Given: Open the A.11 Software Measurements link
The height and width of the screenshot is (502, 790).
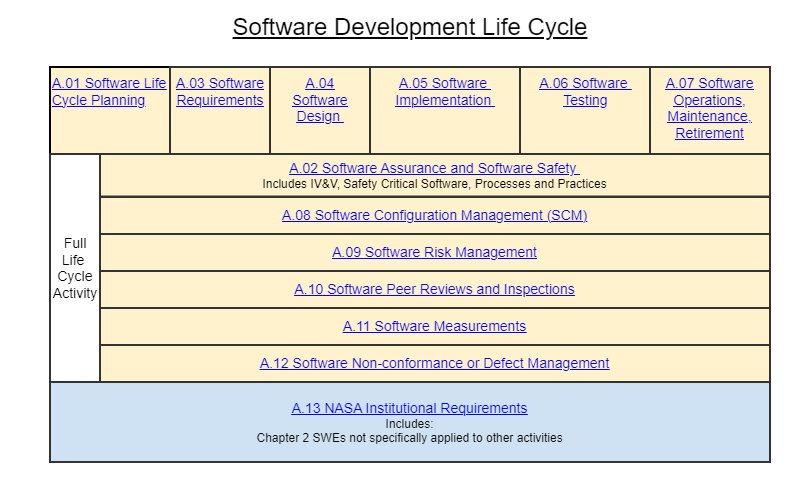Looking at the screenshot, I should (x=434, y=326).
